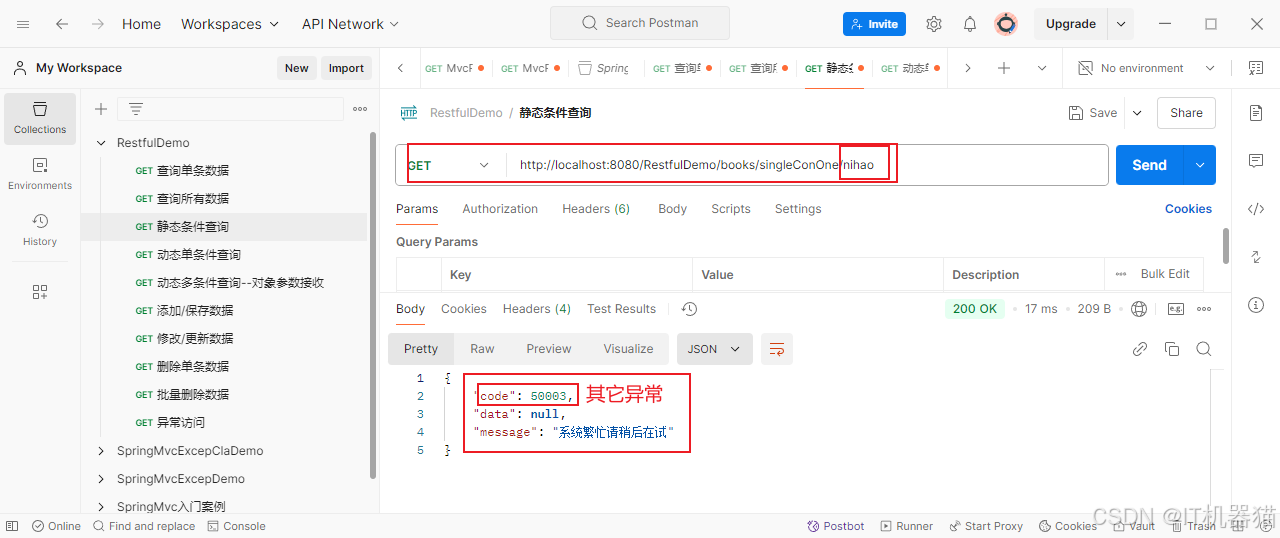1280x538 pixels.
Task: Open the Send options dropdown arrow
Action: [1200, 165]
